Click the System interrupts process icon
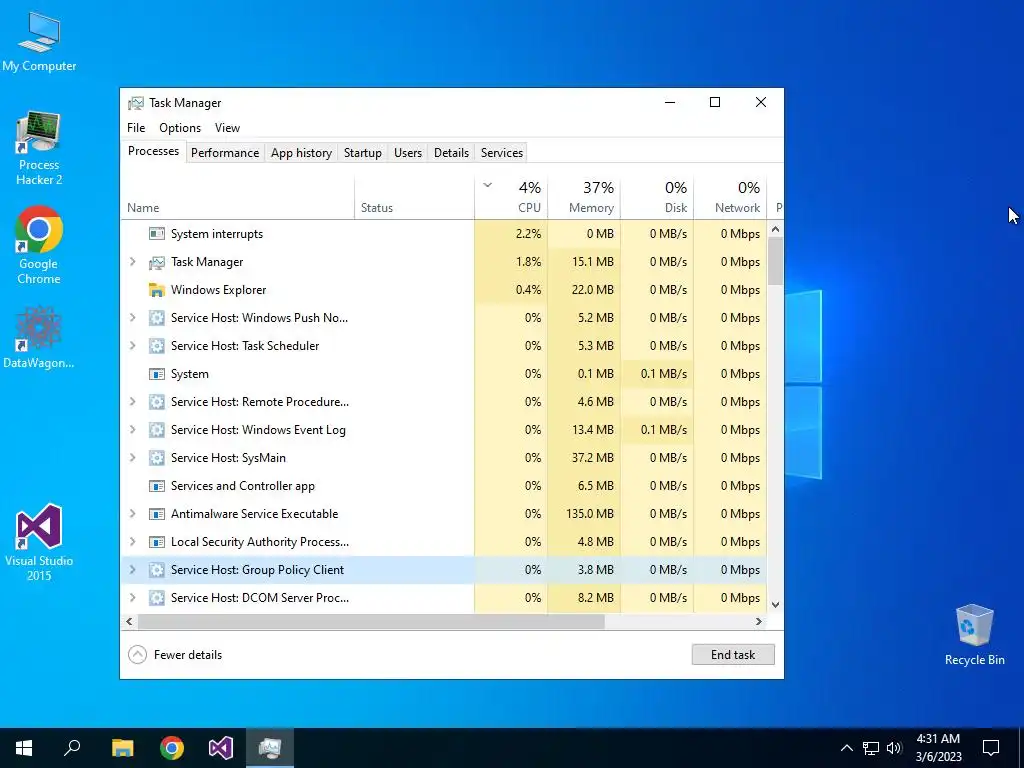 click(x=157, y=234)
